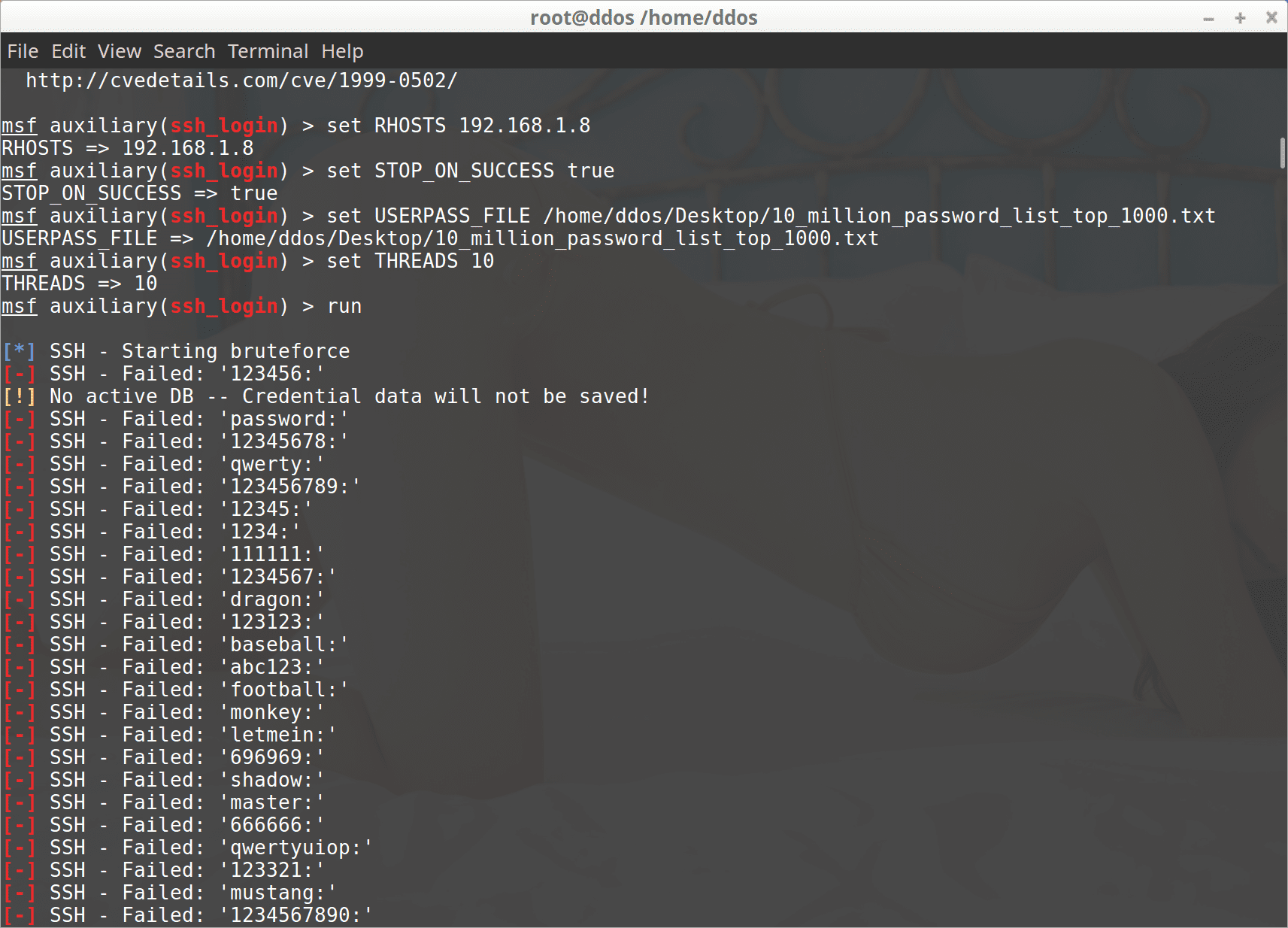
Task: Click the Failed: '1234:' line
Action: coord(152,532)
